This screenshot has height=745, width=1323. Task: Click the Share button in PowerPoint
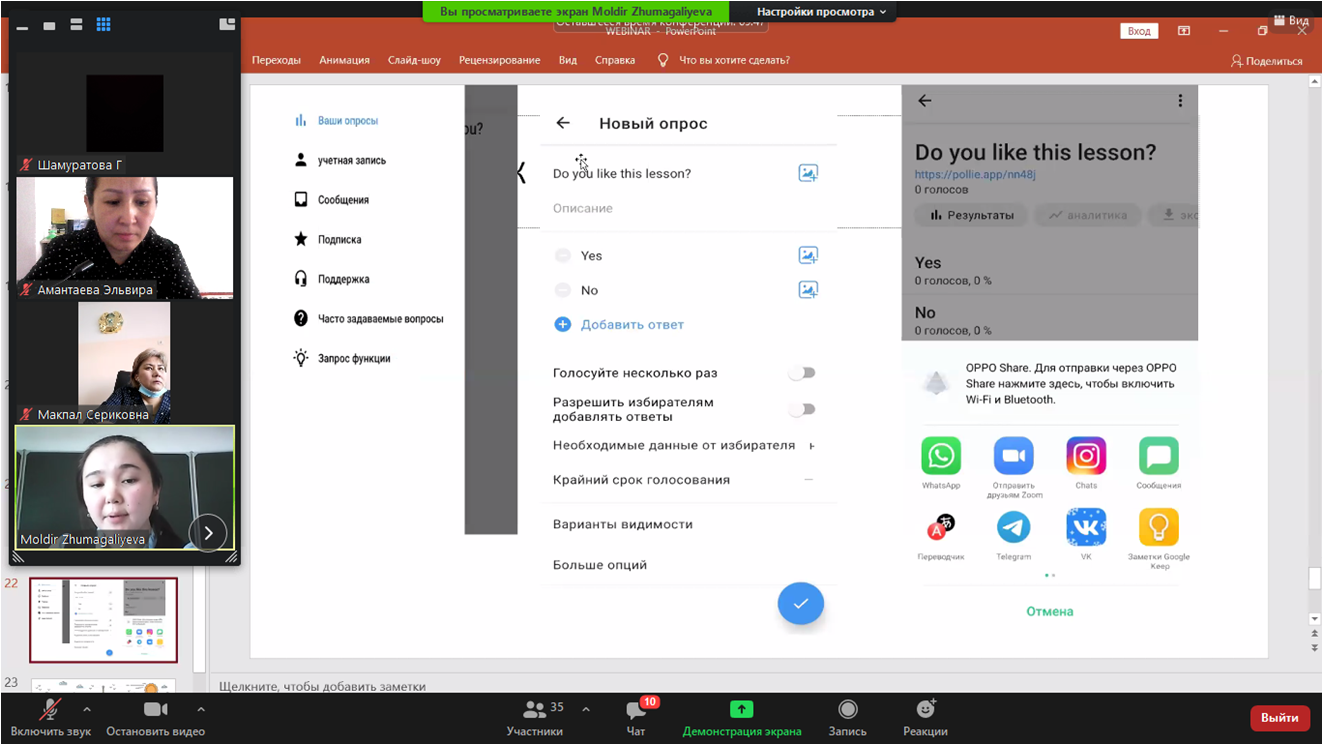[x=1266, y=61]
